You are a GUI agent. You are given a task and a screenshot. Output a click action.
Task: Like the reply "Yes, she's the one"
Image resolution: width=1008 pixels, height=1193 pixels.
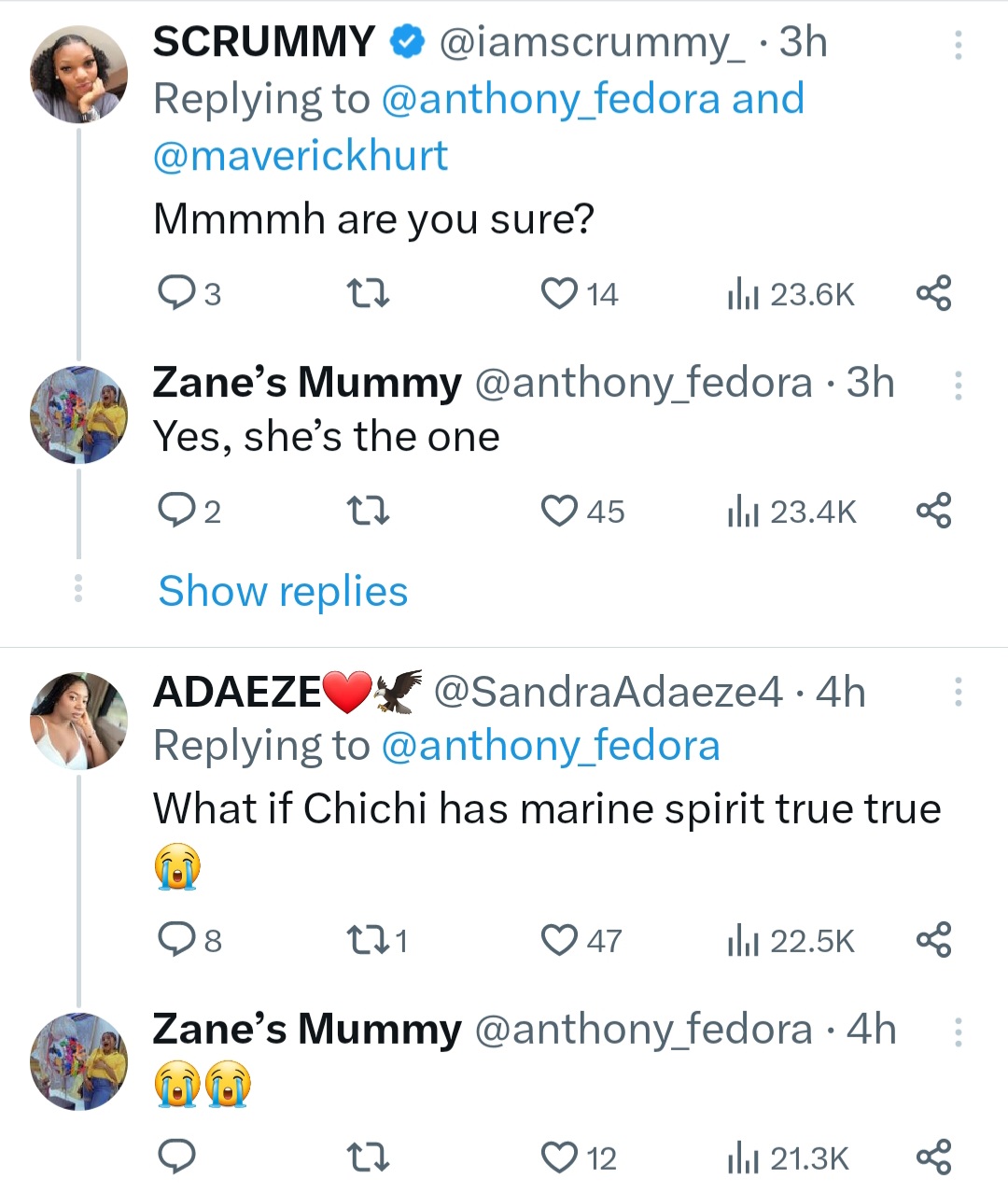pos(560,510)
